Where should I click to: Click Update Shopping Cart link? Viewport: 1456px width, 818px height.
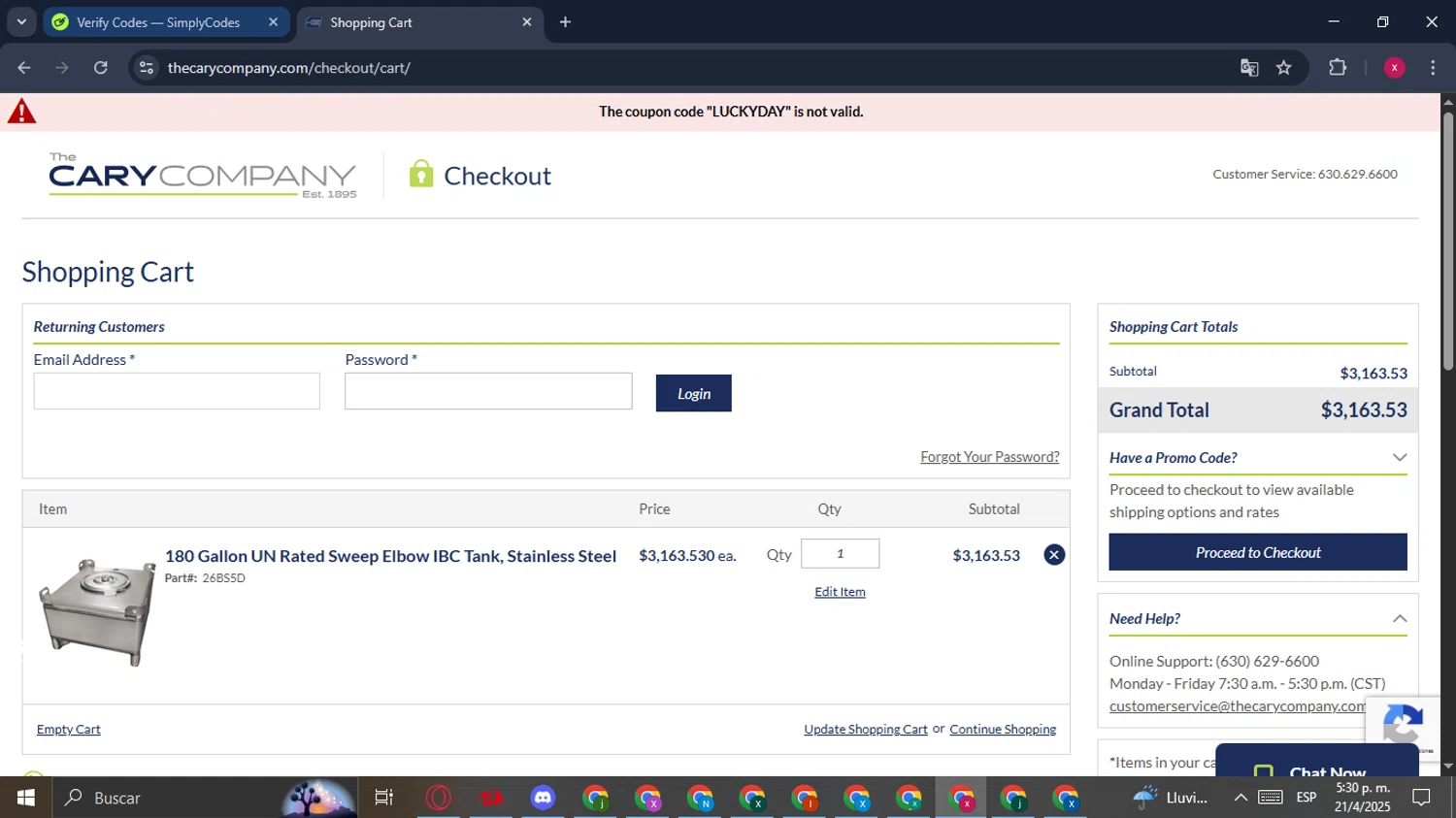(x=866, y=730)
